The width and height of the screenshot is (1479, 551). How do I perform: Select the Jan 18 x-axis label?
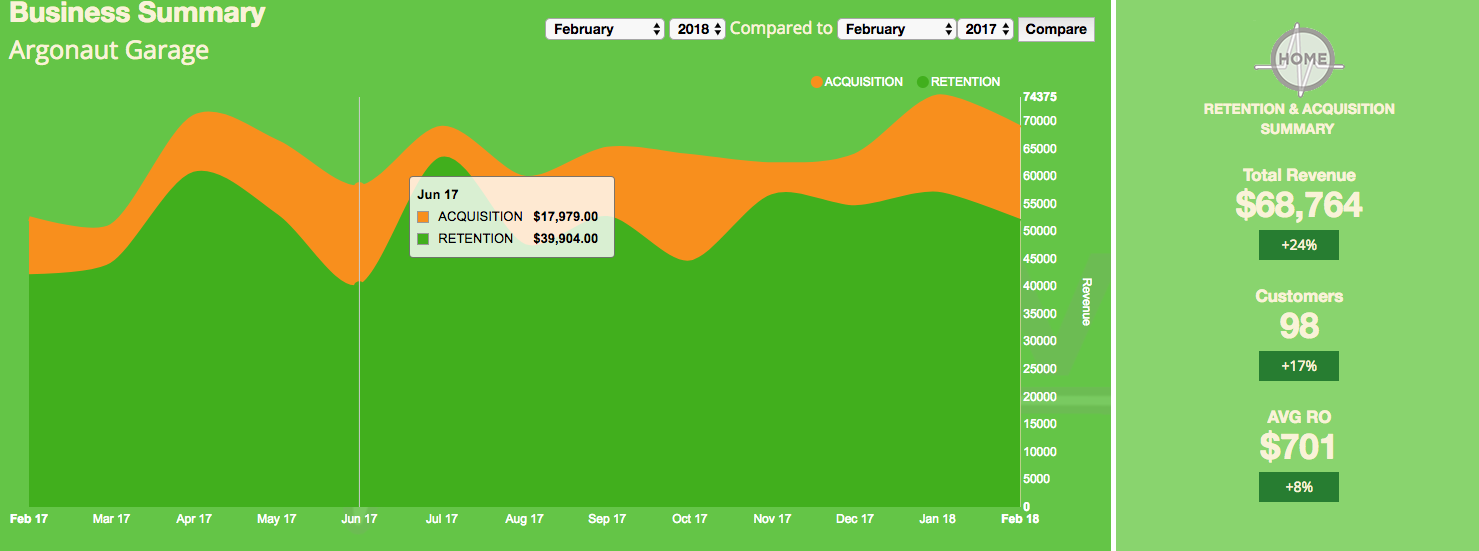tap(937, 519)
